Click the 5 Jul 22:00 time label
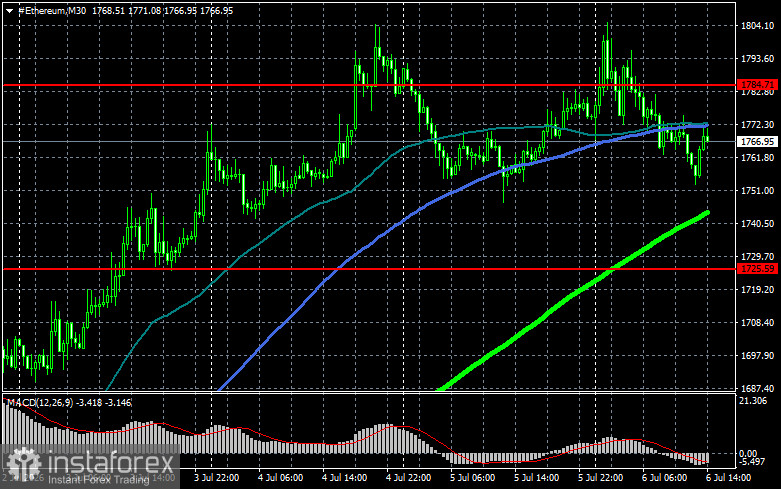This screenshot has height=489, width=781. [x=600, y=478]
